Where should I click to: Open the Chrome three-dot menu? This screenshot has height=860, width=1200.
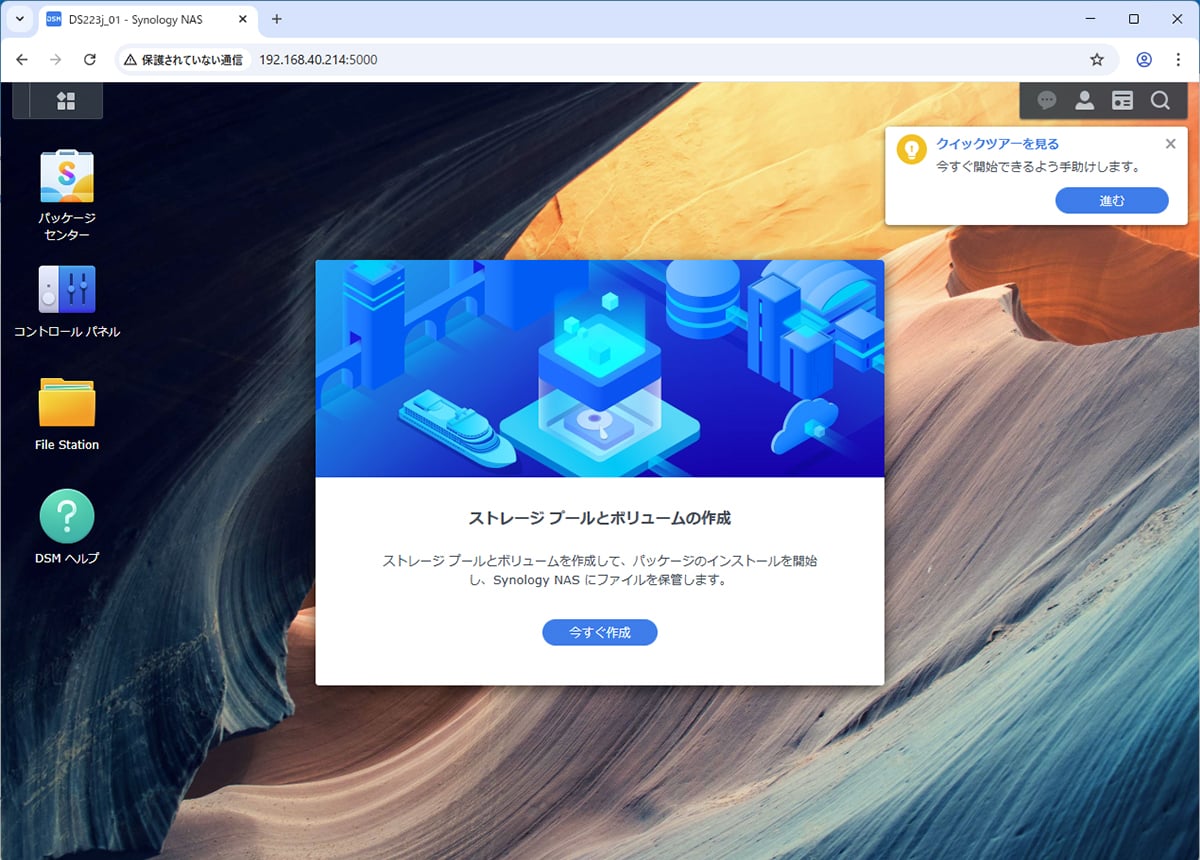click(x=1178, y=60)
